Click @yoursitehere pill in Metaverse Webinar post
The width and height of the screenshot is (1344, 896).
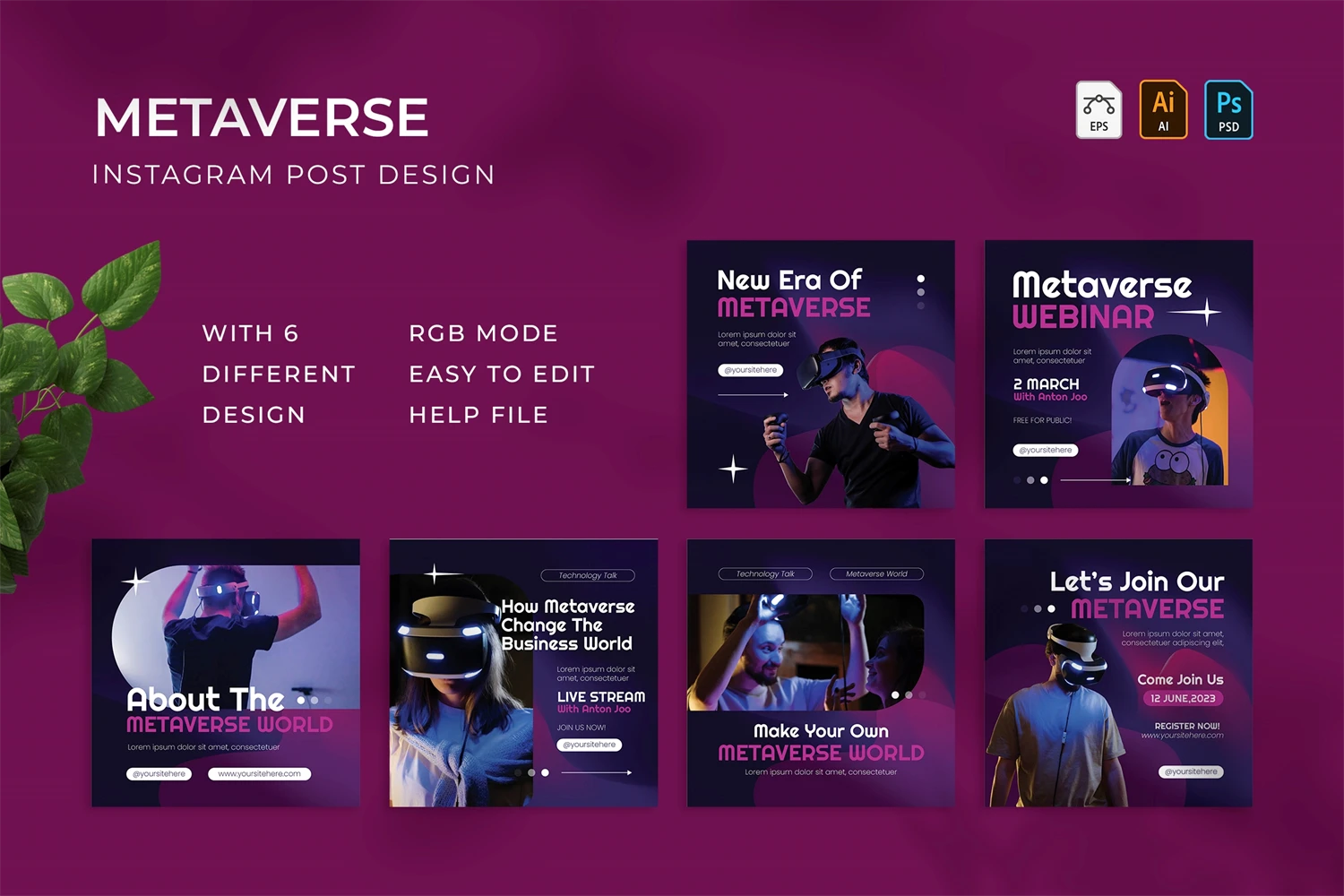pos(1046,450)
